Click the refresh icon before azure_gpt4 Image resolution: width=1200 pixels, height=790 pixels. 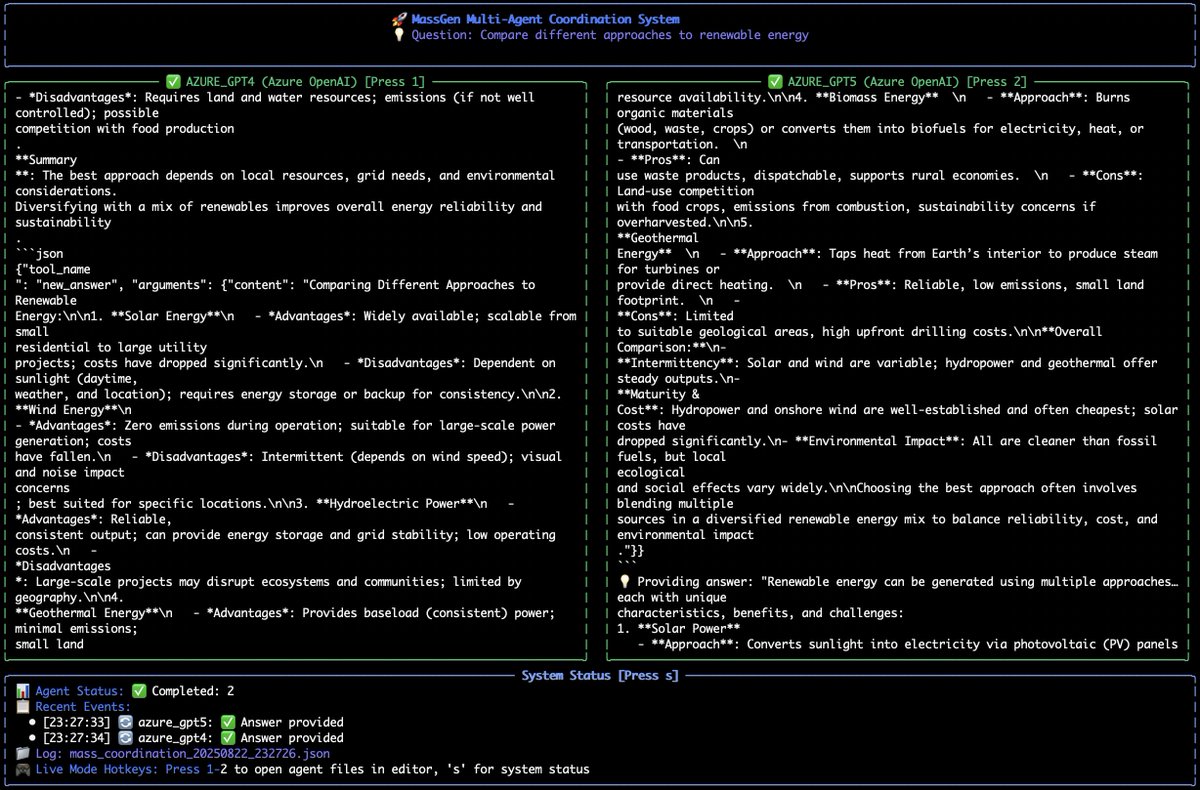pyautogui.click(x=126, y=738)
